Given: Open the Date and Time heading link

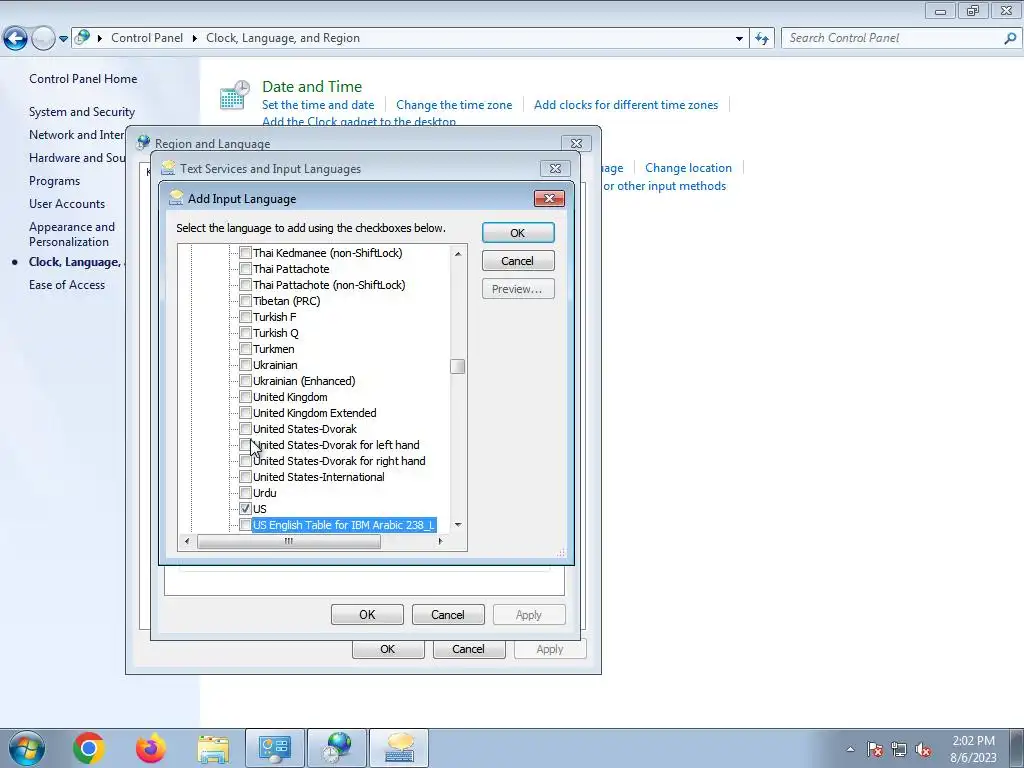Looking at the screenshot, I should (312, 86).
